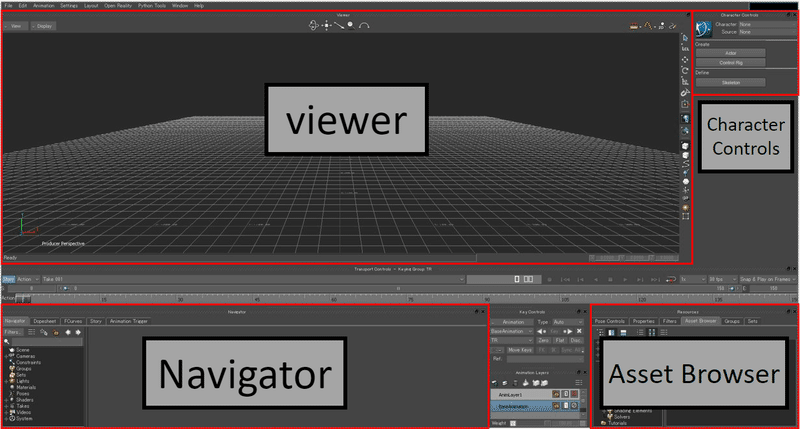The width and height of the screenshot is (800, 429).
Task: Go to previous key in Key Controls
Action: (x=541, y=331)
